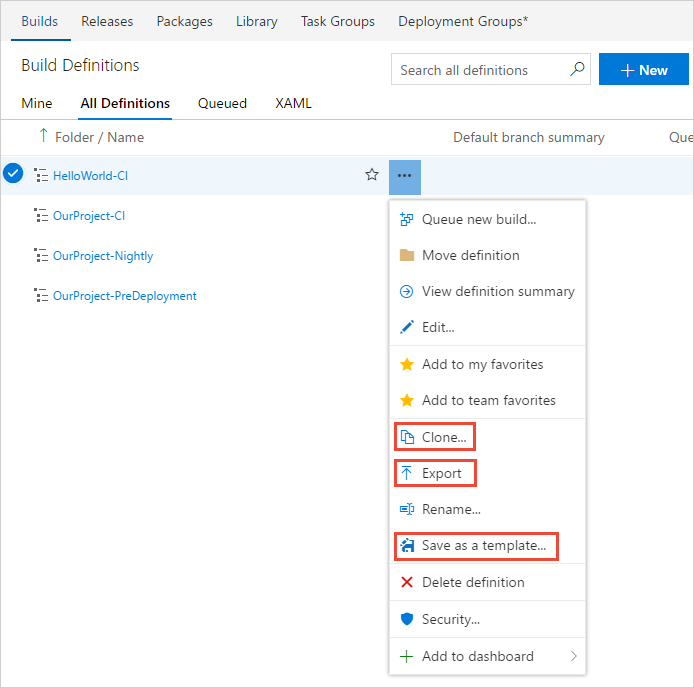
Task: Focus the Search all definitions field
Action: [480, 70]
